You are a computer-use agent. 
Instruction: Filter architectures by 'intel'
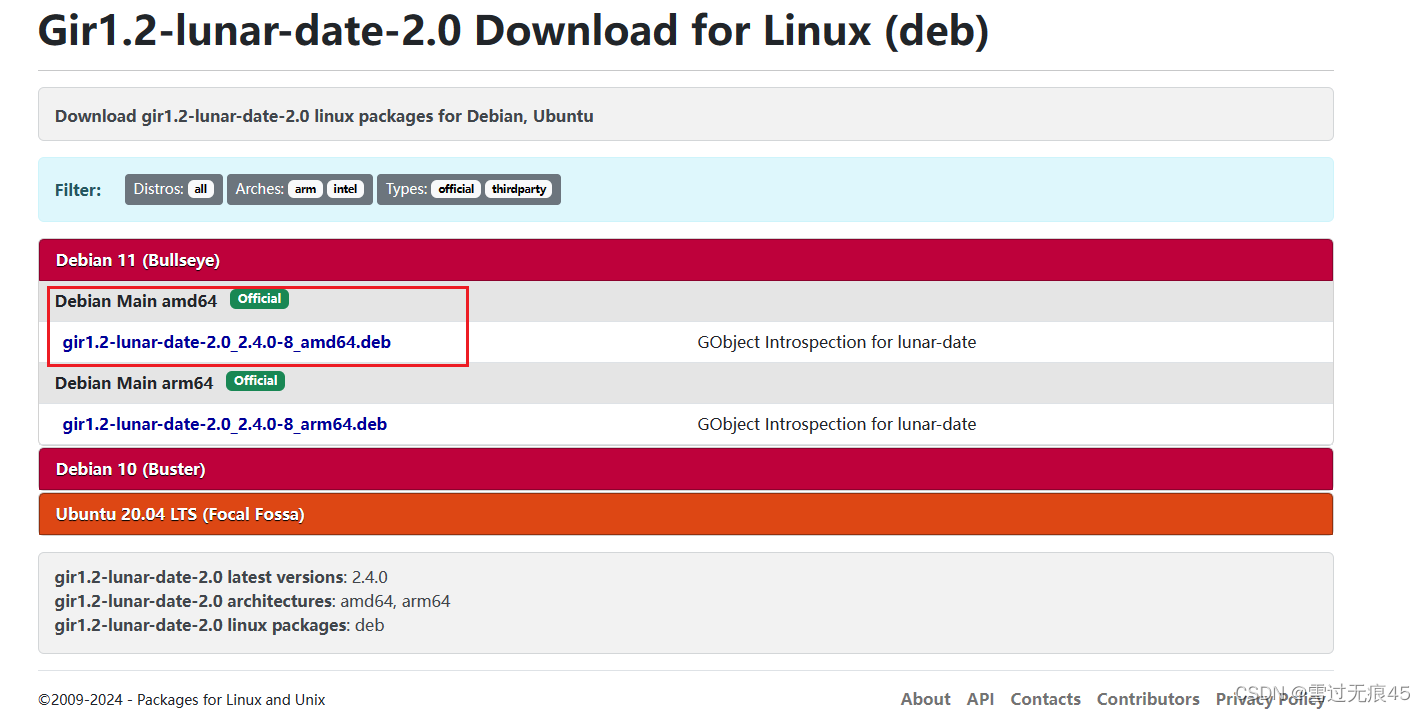pos(346,189)
